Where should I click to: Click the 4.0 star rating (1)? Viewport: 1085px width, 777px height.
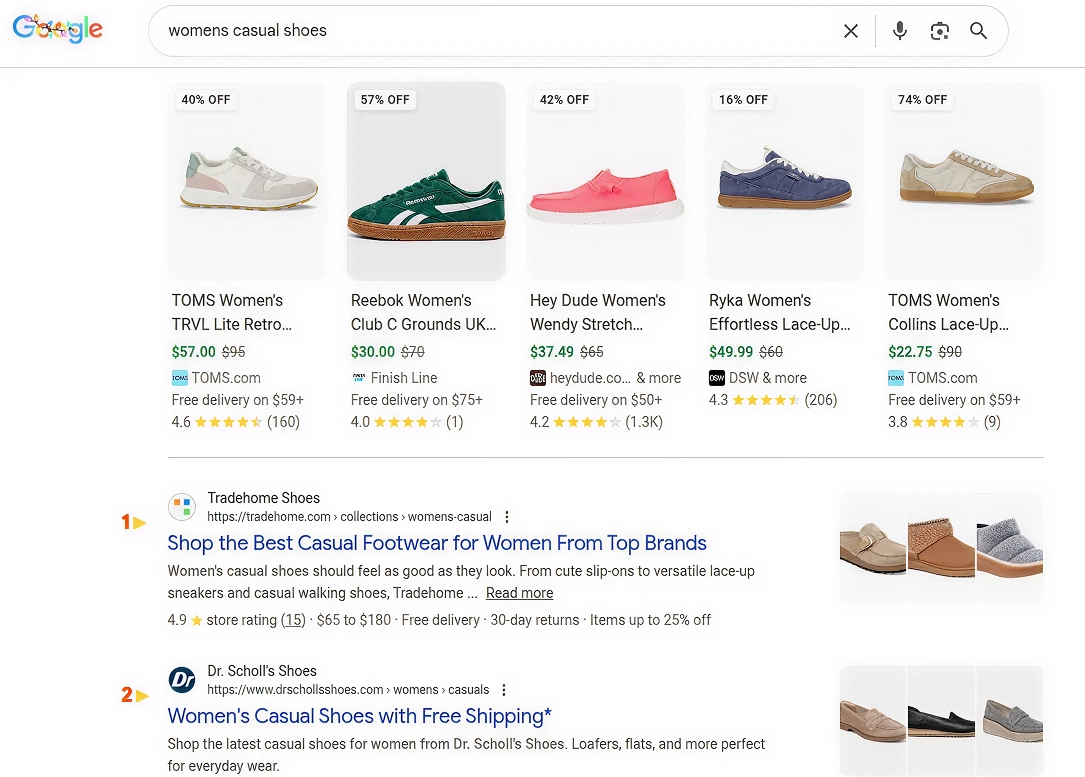tap(407, 421)
